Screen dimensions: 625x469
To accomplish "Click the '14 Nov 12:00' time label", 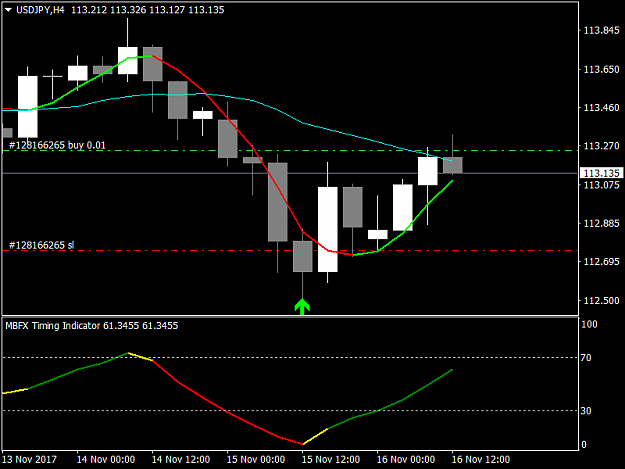I will click(x=181, y=459).
